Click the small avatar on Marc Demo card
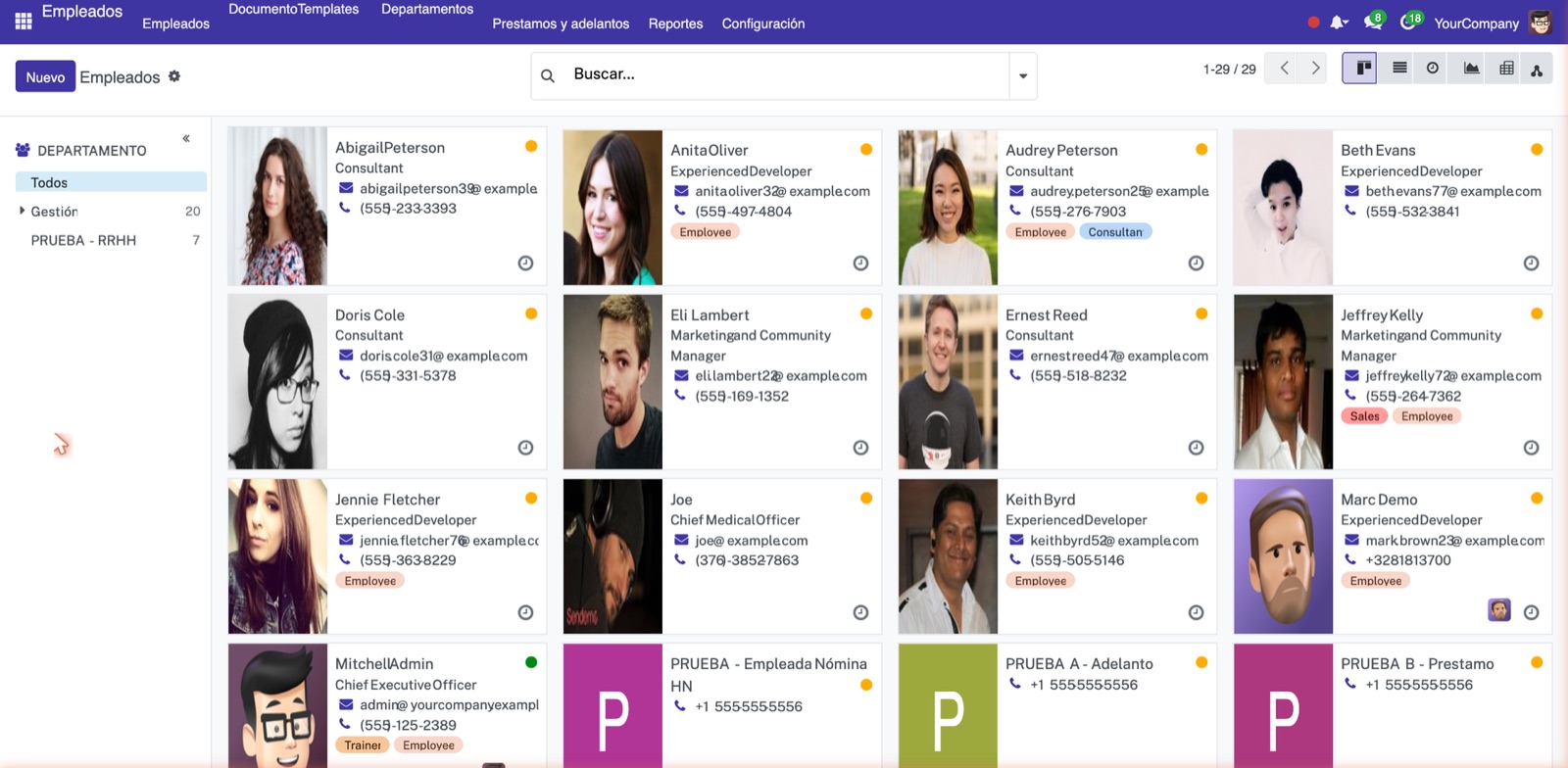The height and width of the screenshot is (768, 1568). point(1498,610)
